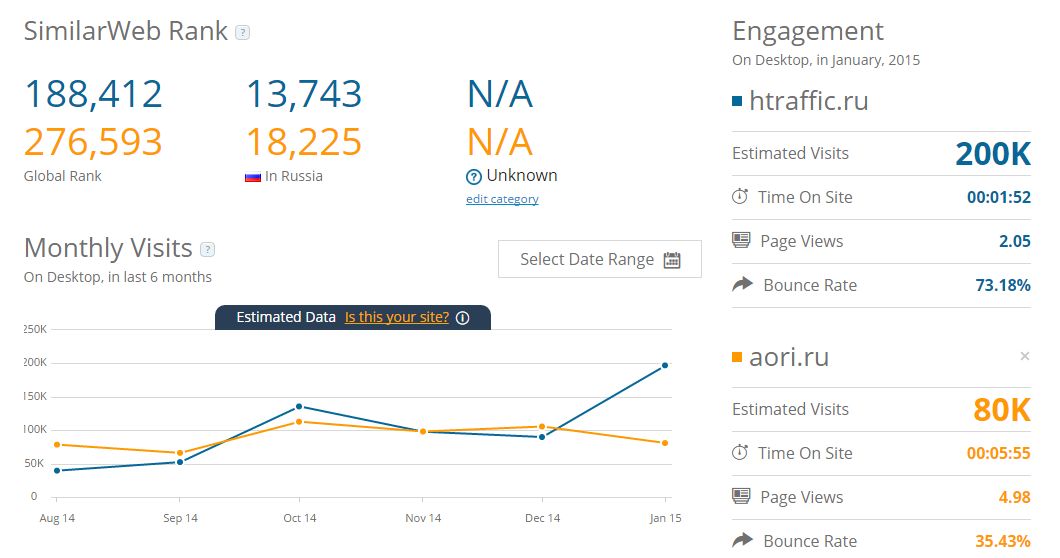
Task: Click global rank value 188,412
Action: tap(93, 93)
